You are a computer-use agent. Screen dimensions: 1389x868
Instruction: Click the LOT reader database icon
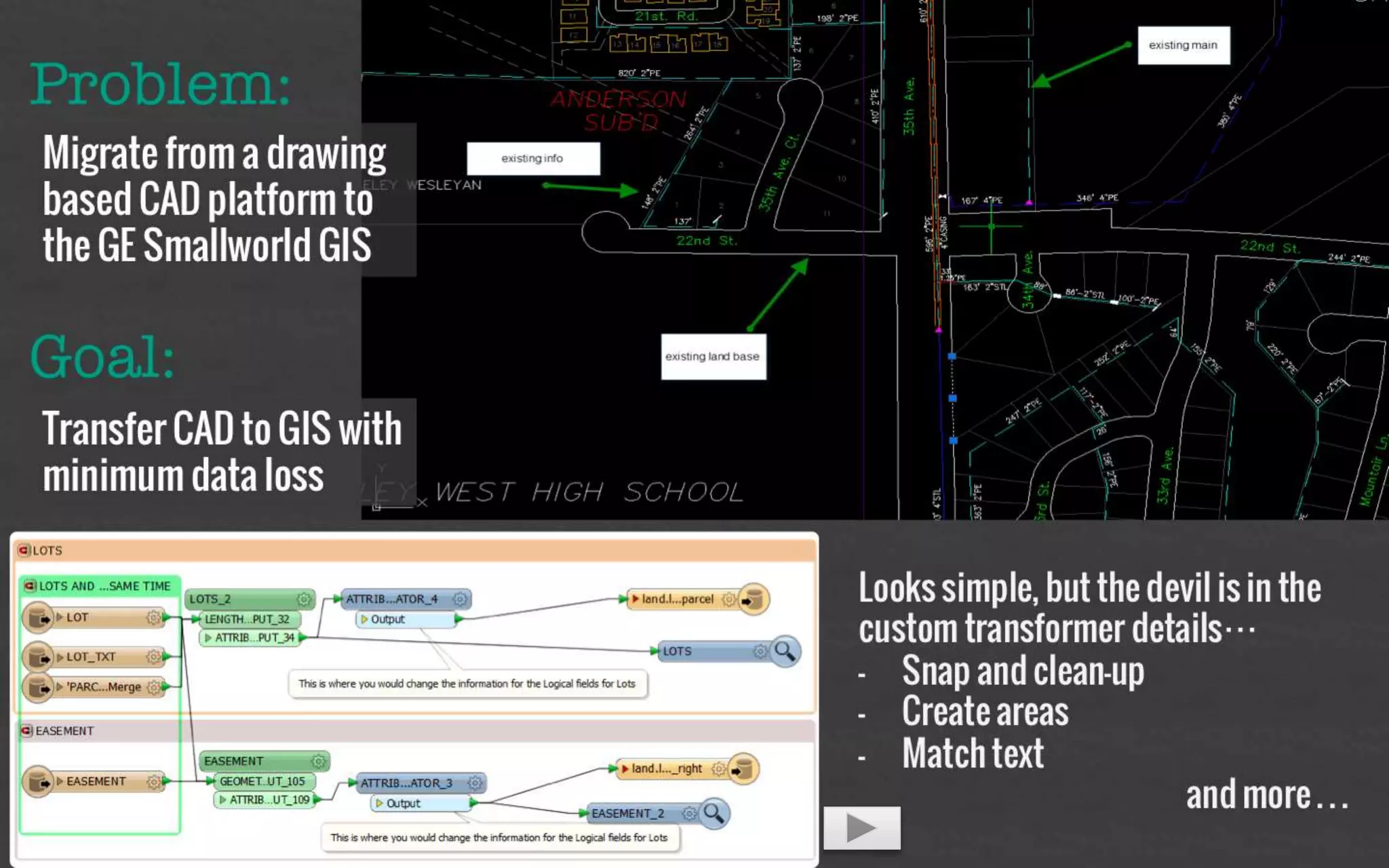(x=39, y=618)
